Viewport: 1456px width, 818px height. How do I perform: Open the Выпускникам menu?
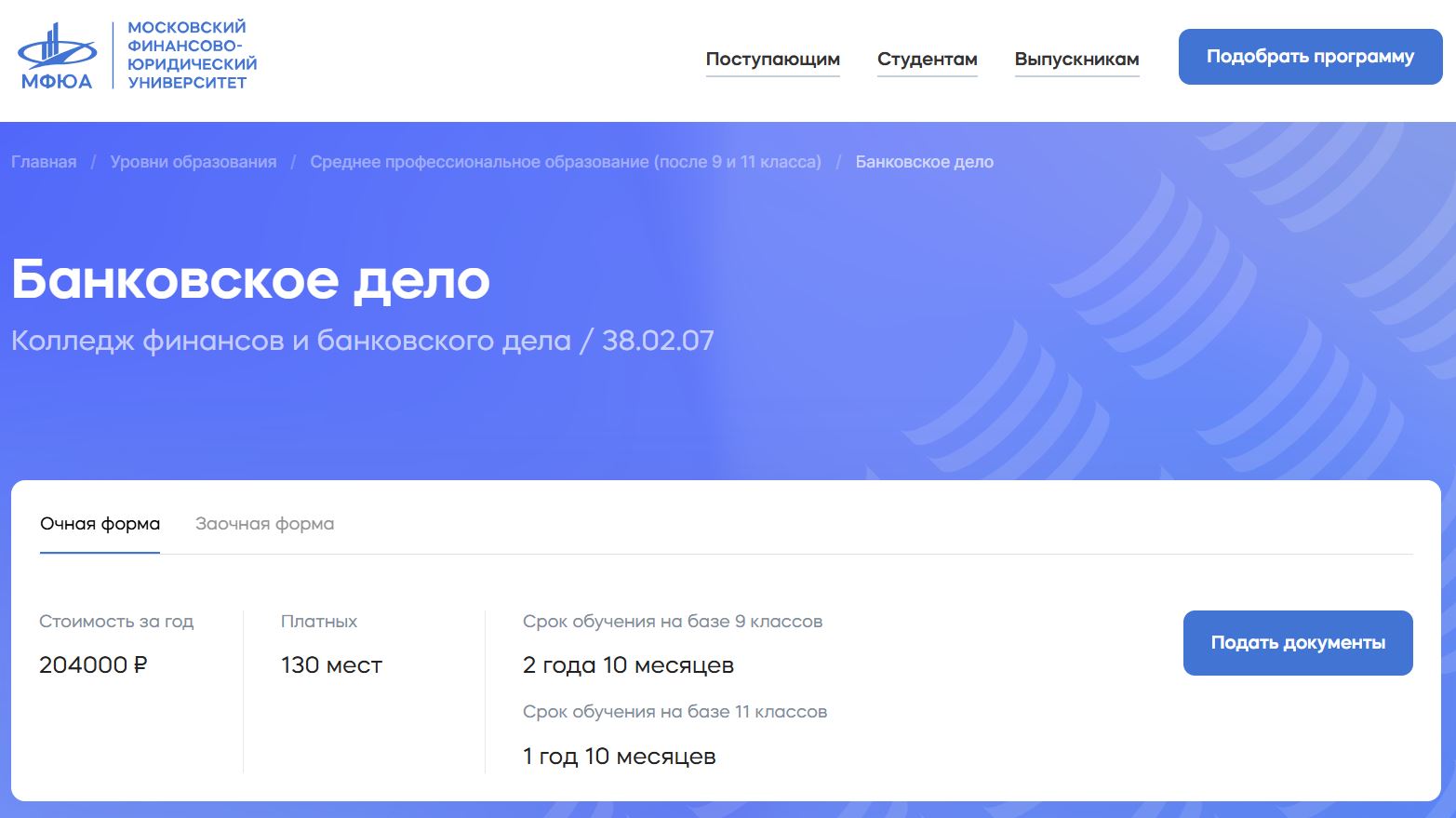(x=1076, y=60)
